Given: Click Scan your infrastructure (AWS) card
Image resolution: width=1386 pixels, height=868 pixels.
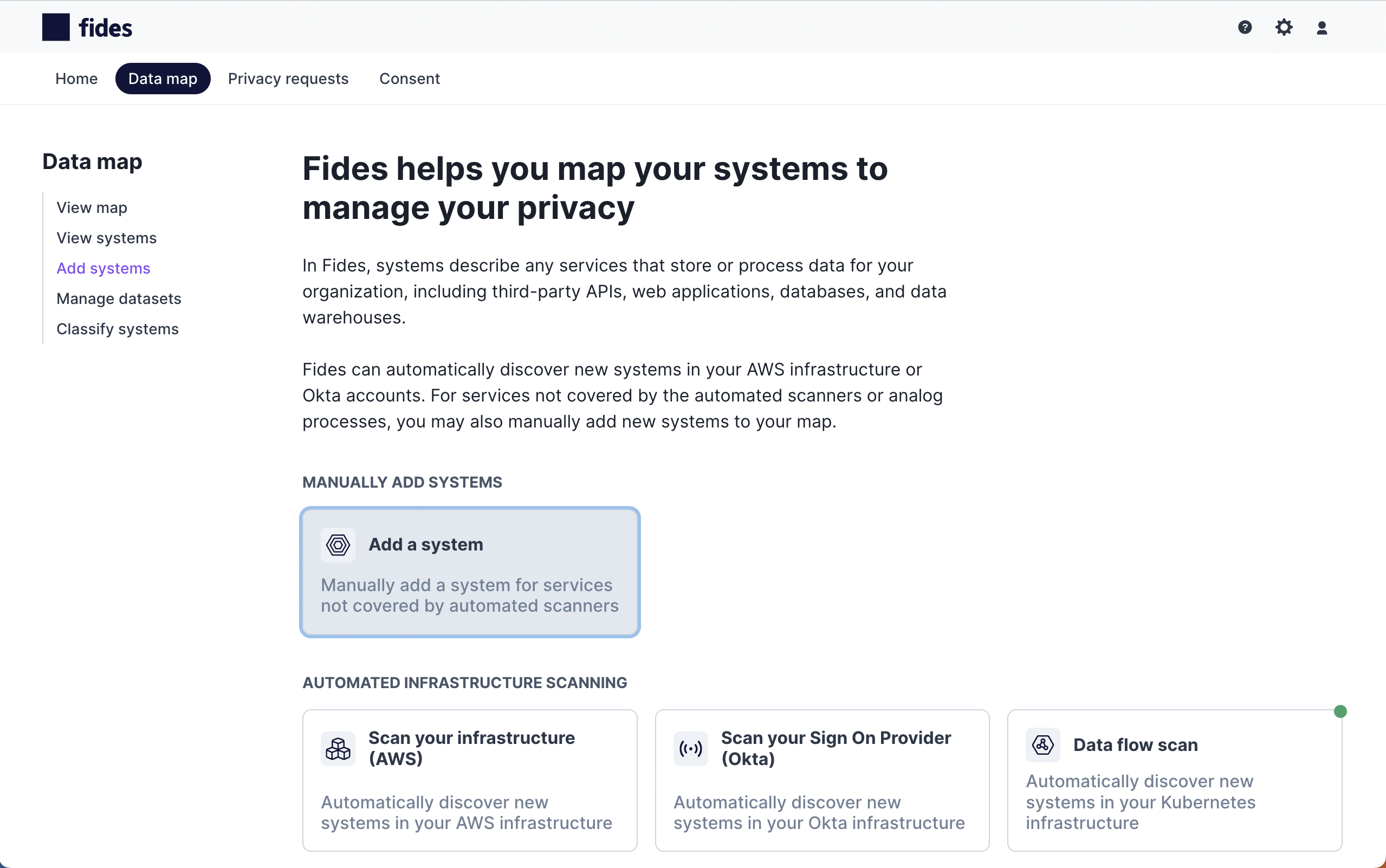Looking at the screenshot, I should (x=469, y=780).
